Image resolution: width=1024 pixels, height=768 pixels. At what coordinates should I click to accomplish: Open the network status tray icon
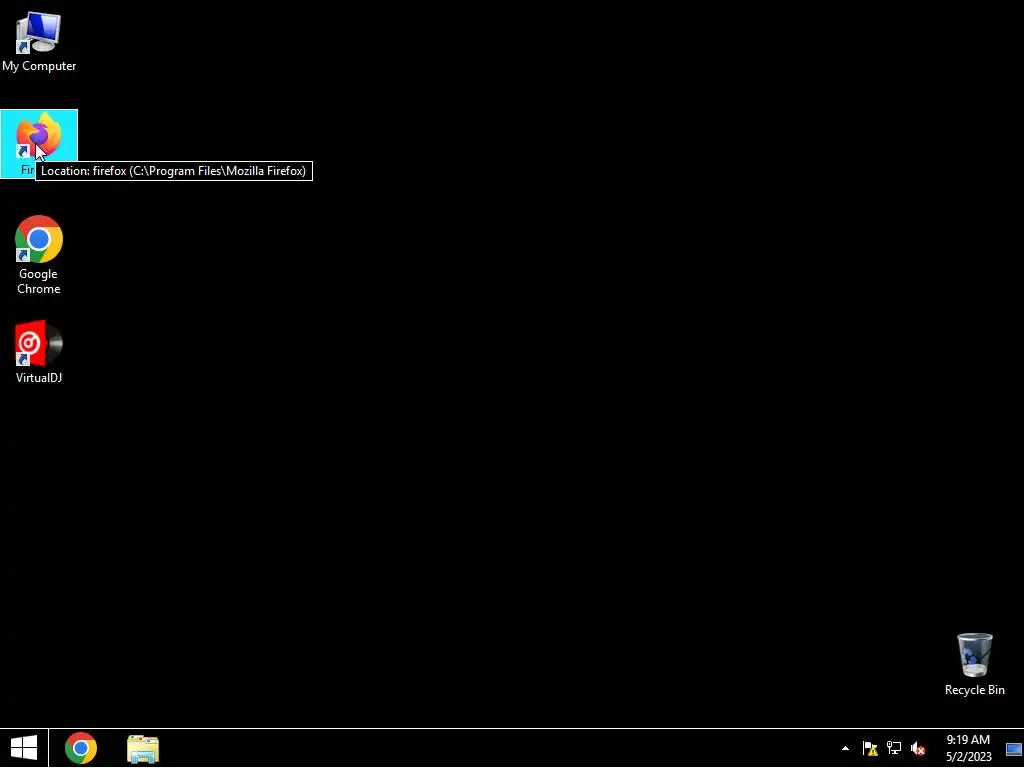coord(894,748)
